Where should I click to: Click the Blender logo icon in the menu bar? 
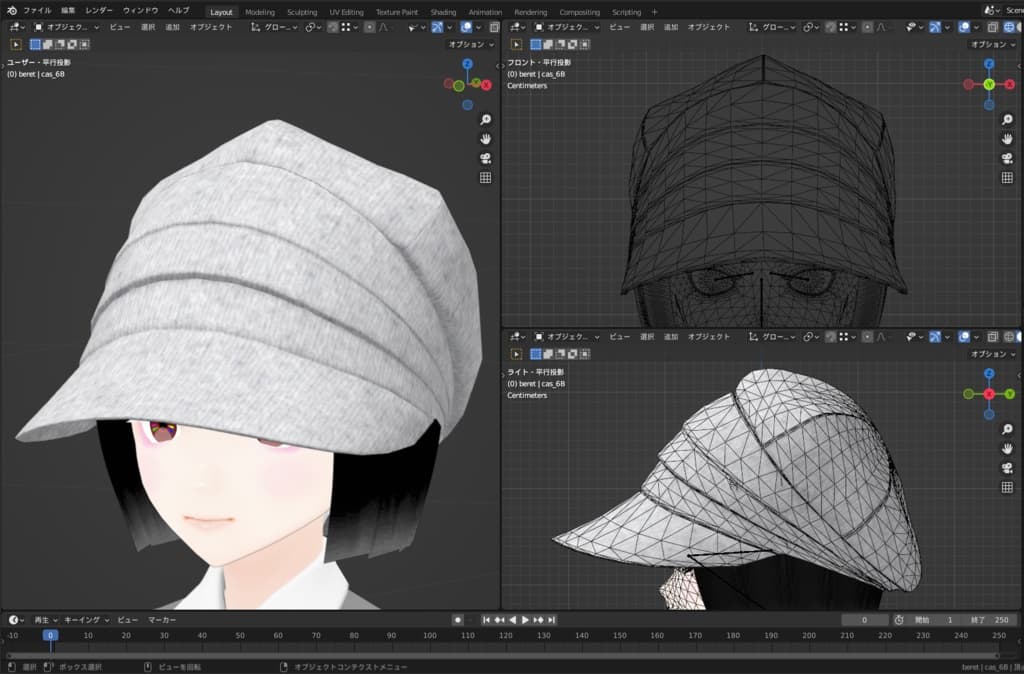[x=11, y=11]
